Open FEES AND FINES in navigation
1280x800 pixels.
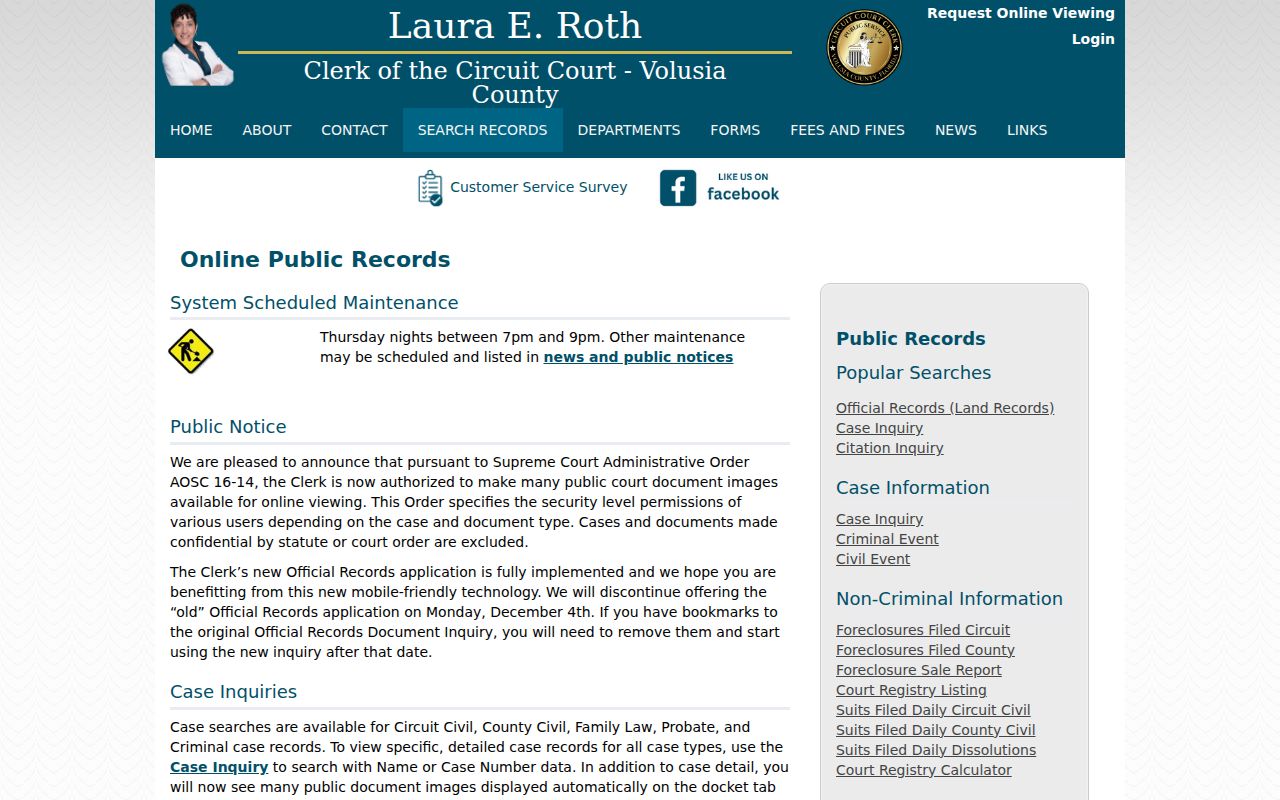coord(848,130)
